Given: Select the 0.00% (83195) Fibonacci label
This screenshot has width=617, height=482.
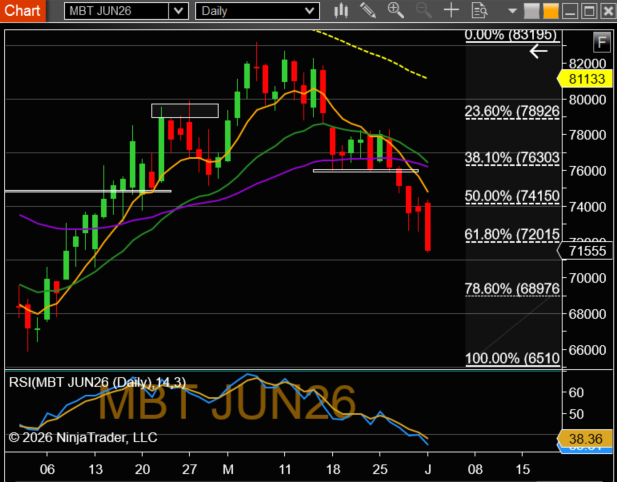Looking at the screenshot, I should point(511,35).
